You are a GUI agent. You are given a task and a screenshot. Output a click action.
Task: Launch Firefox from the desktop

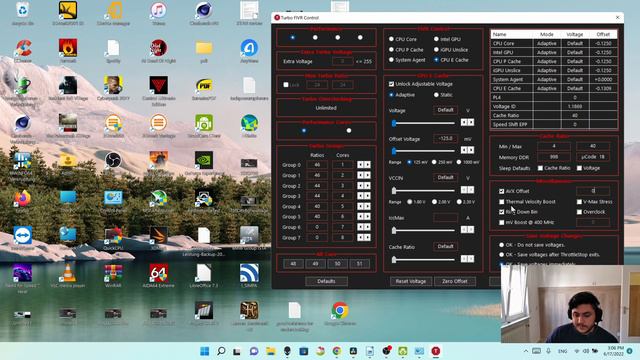[22, 198]
